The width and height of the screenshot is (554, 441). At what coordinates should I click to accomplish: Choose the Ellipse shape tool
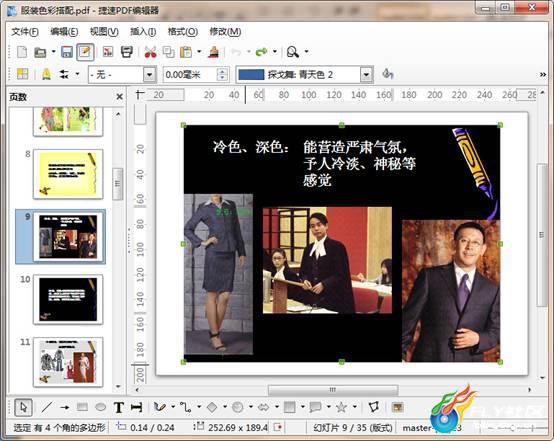[x=101, y=407]
